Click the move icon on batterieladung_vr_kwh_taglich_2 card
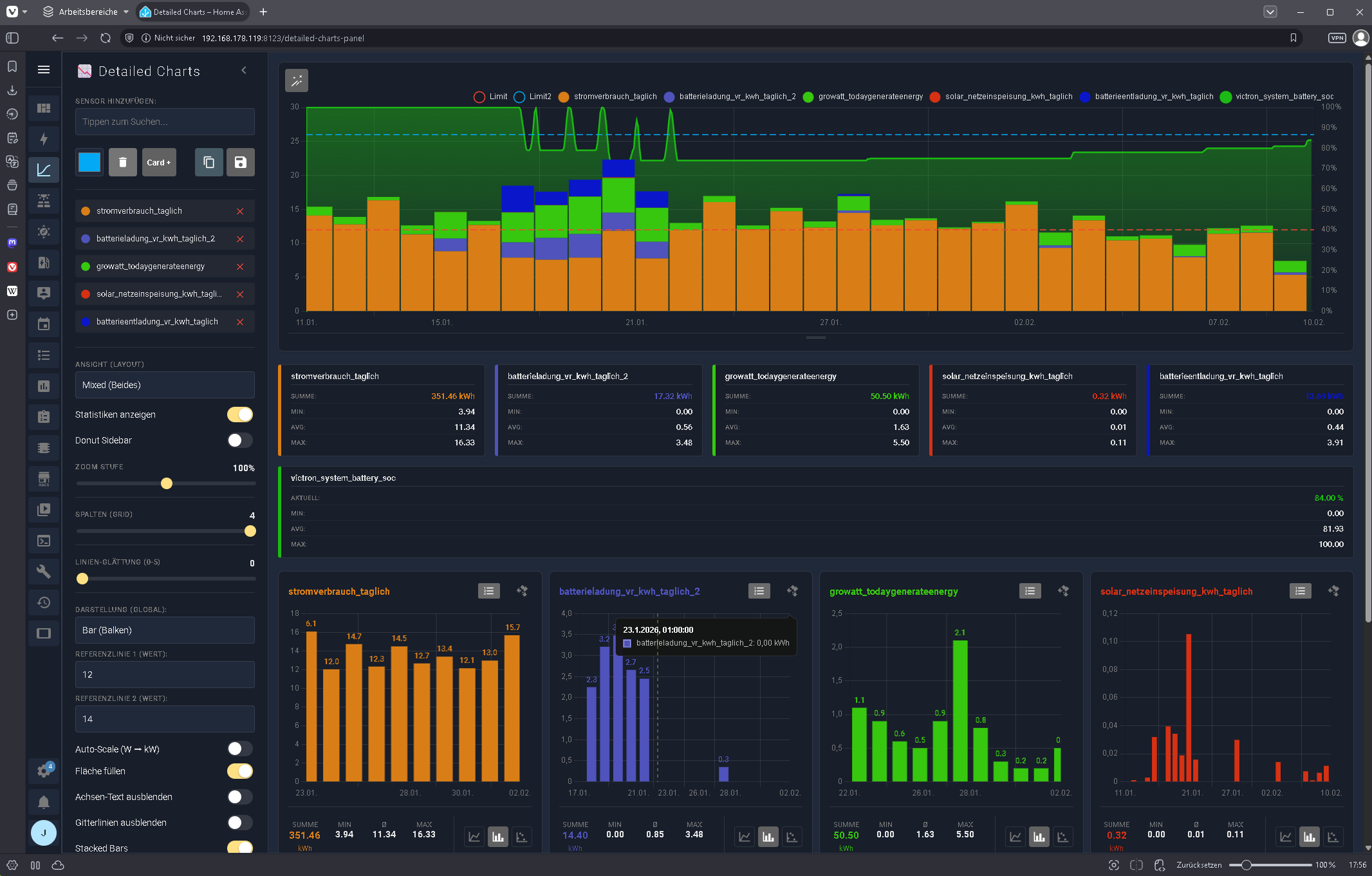This screenshot has width=1372, height=876. click(x=792, y=591)
